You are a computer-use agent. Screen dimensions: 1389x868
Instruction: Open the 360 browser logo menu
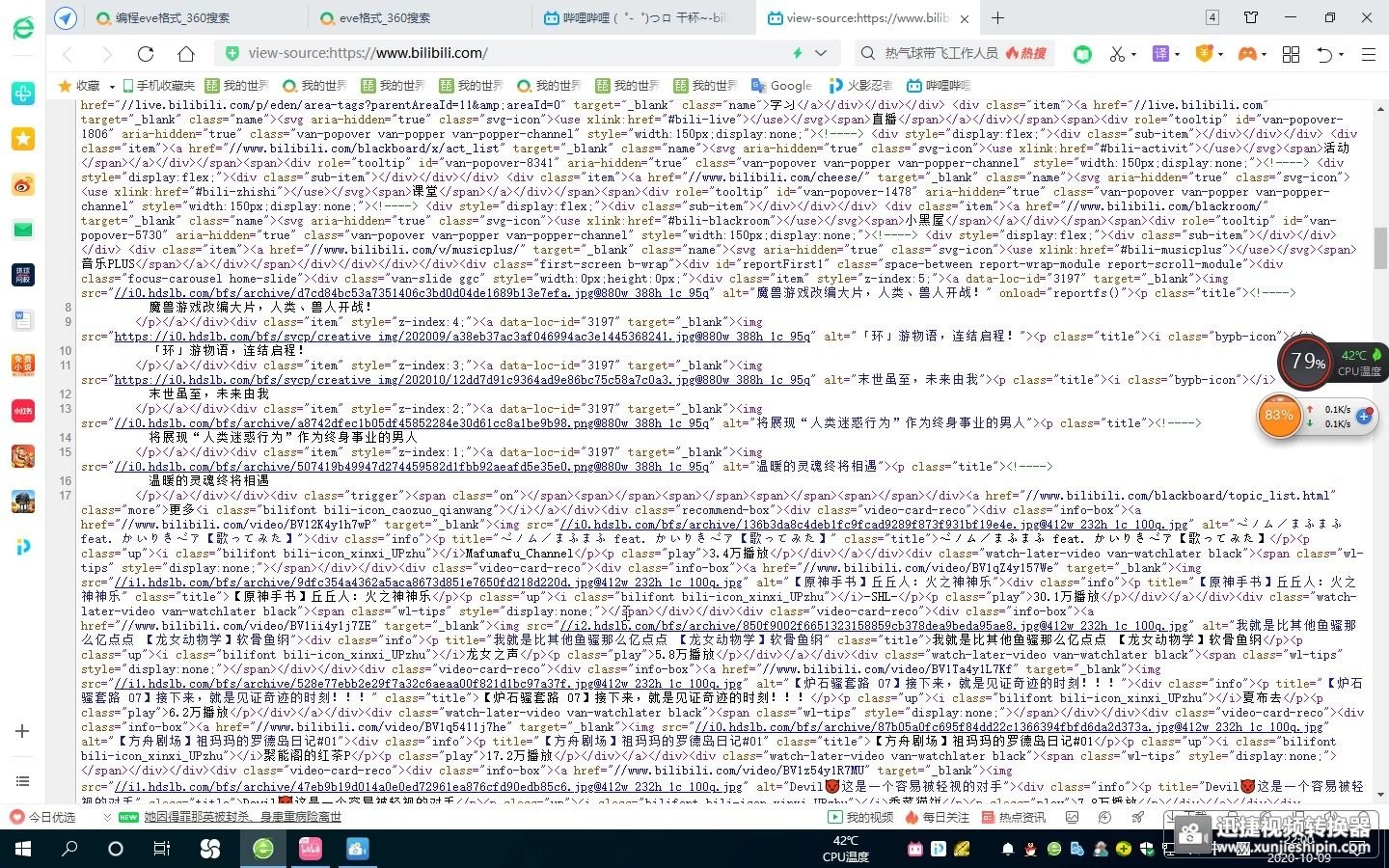pyautogui.click(x=22, y=27)
